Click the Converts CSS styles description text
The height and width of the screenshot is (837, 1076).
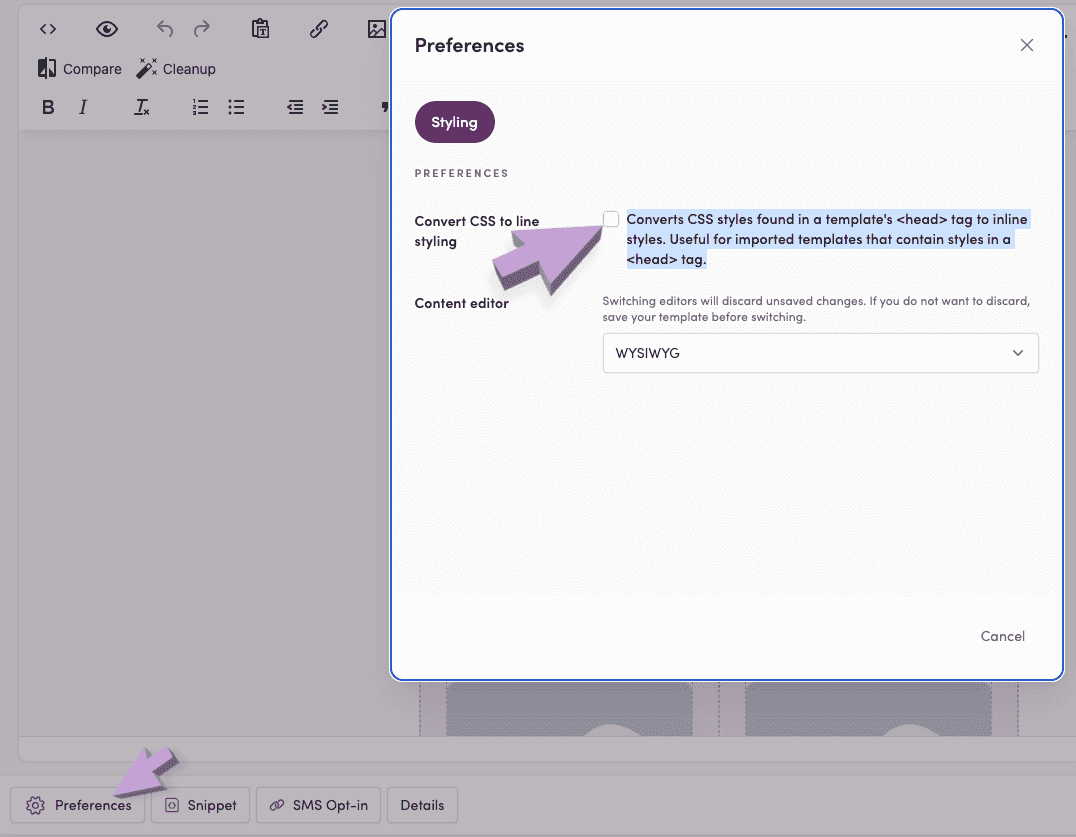828,239
